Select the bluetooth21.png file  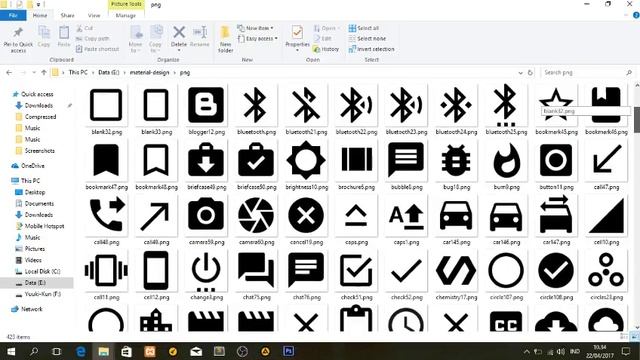(x=306, y=110)
